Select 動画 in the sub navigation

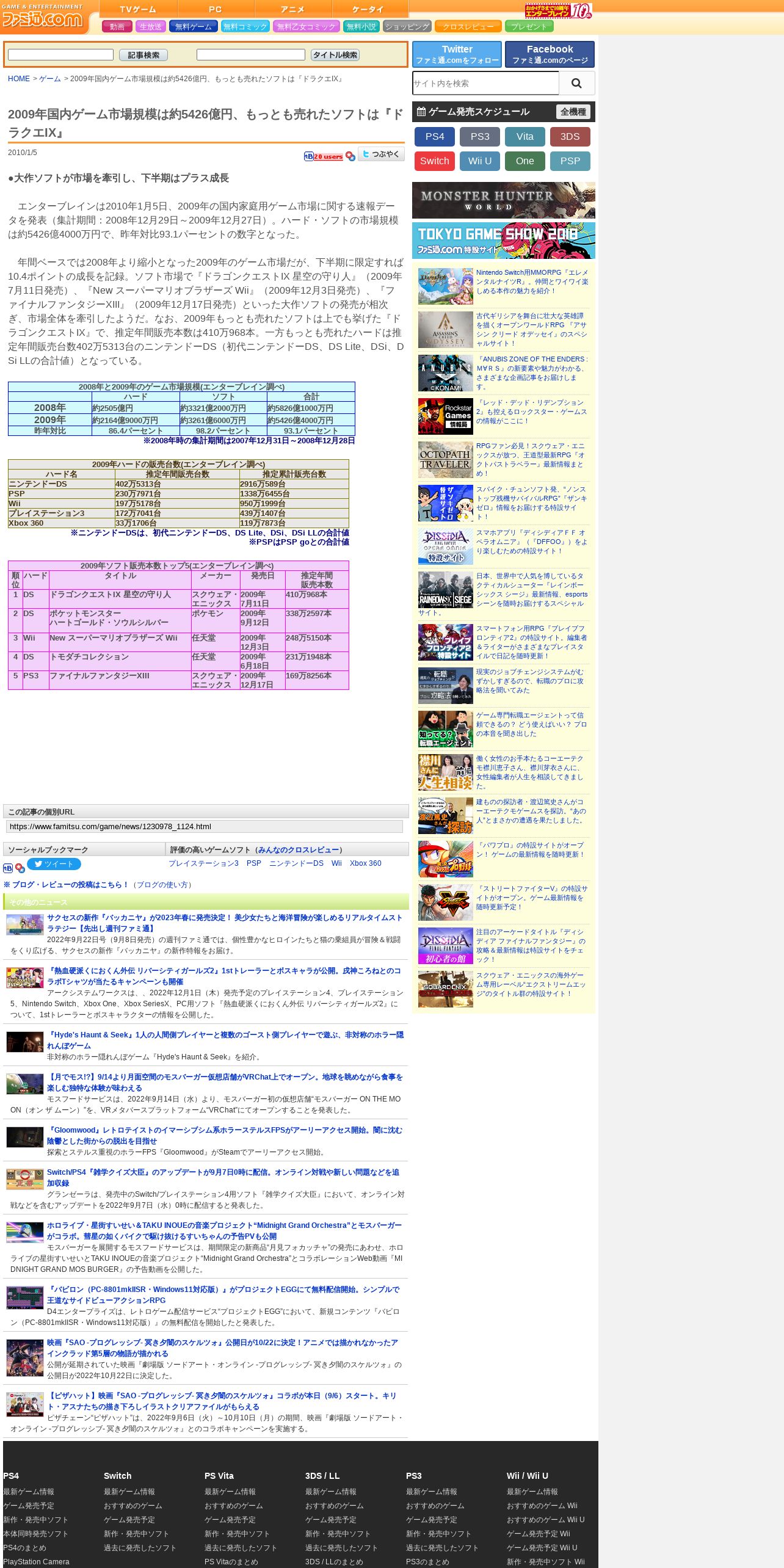[x=117, y=26]
